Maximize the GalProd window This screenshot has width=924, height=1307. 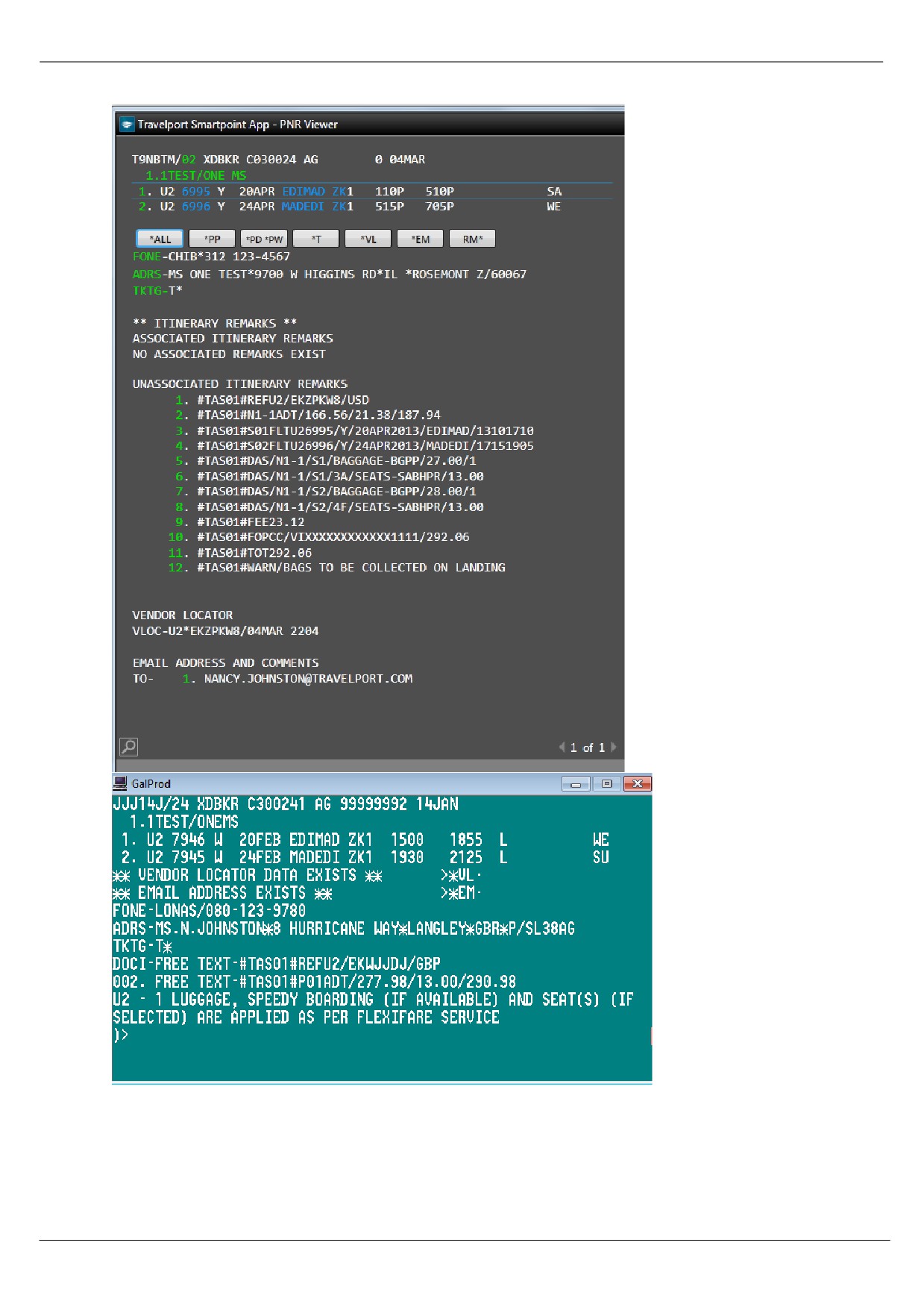(606, 783)
